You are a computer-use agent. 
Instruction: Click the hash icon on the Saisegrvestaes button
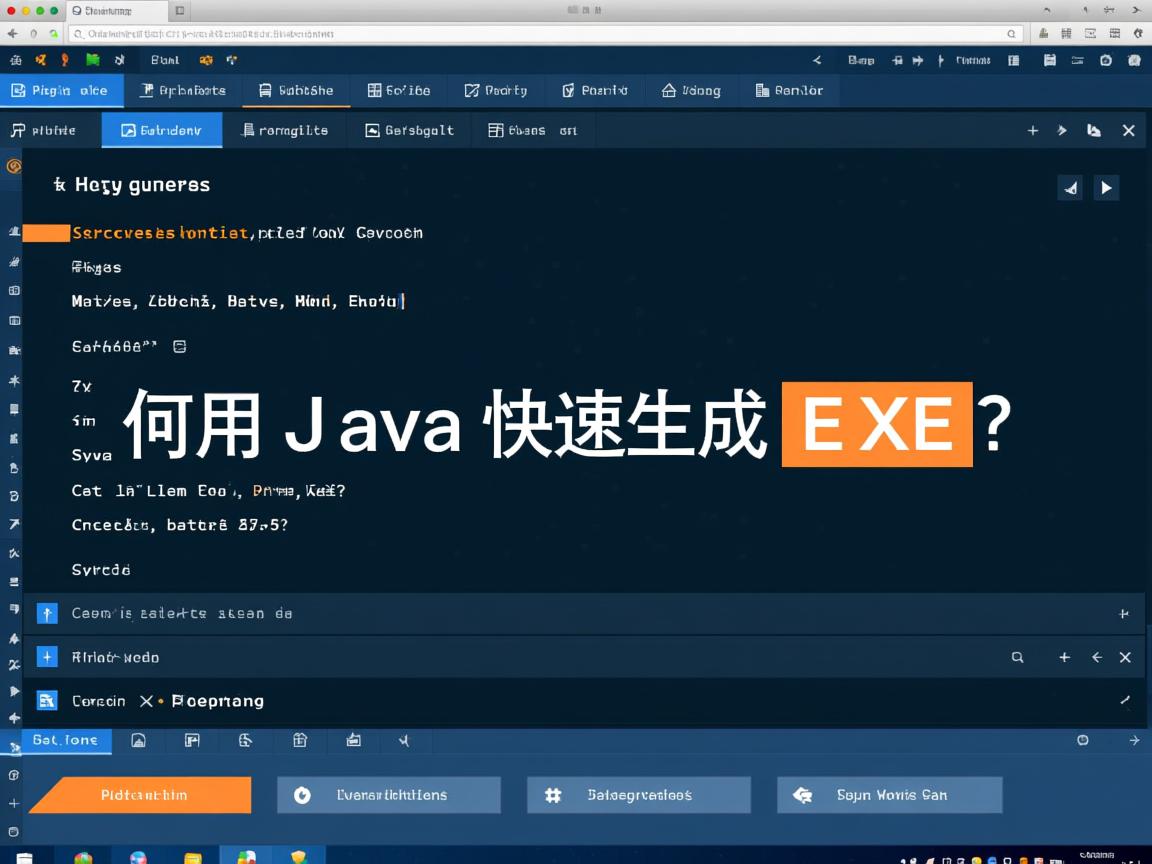tap(552, 795)
